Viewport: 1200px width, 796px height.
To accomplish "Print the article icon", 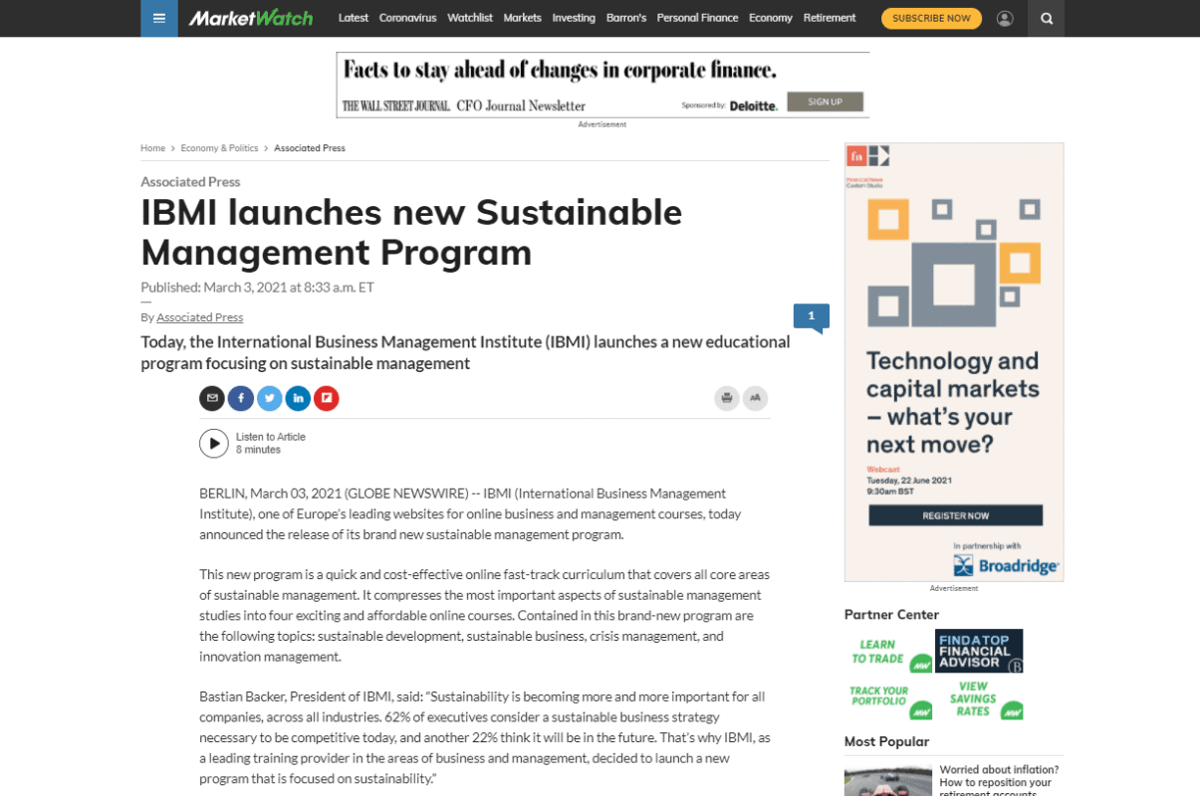I will click(x=727, y=398).
